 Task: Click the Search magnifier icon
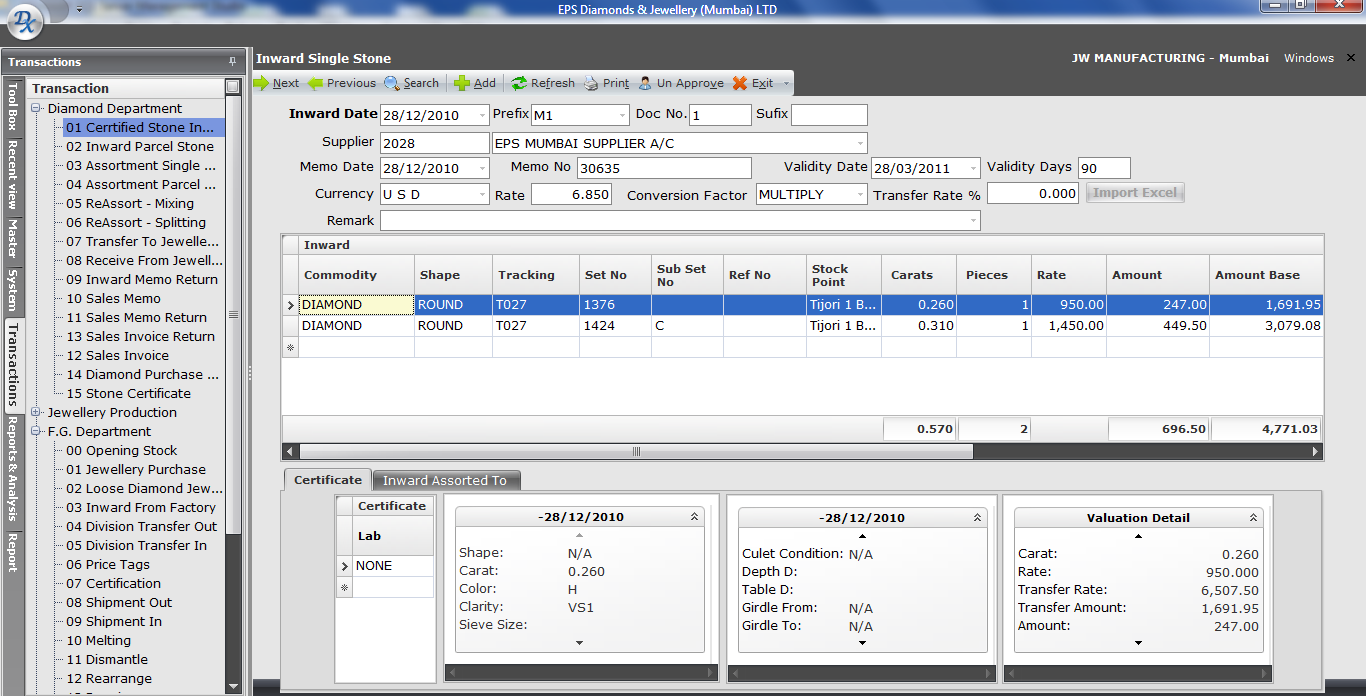392,83
